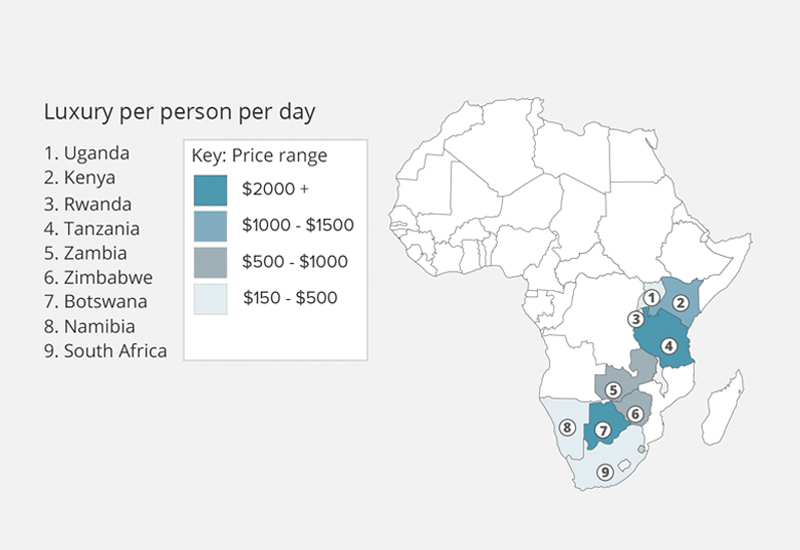800x550 pixels.
Task: Select the $1000 - $1500 color swatch
Action: 211,225
